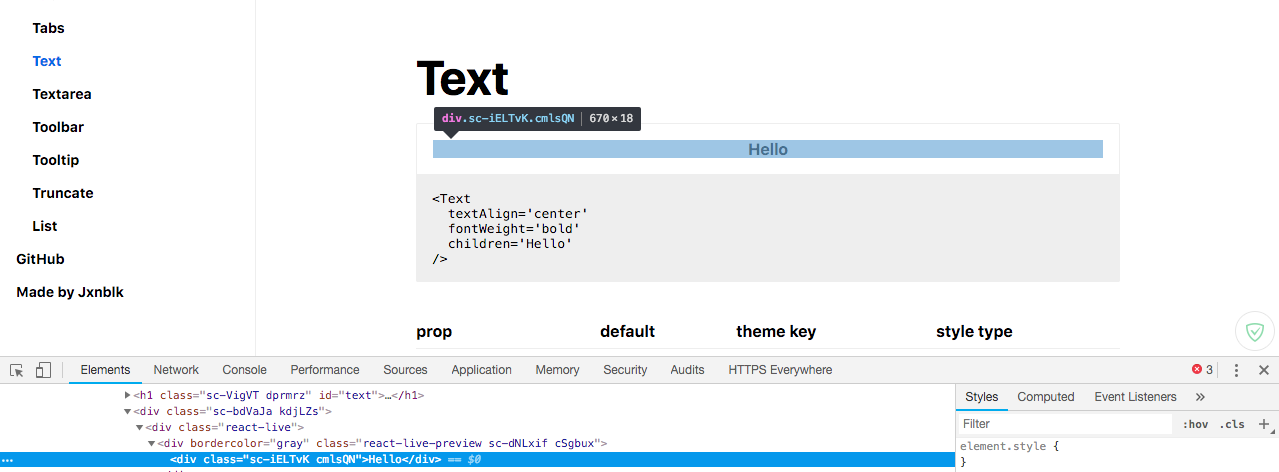Select the highlighted Hello div DOM row

pos(478,460)
